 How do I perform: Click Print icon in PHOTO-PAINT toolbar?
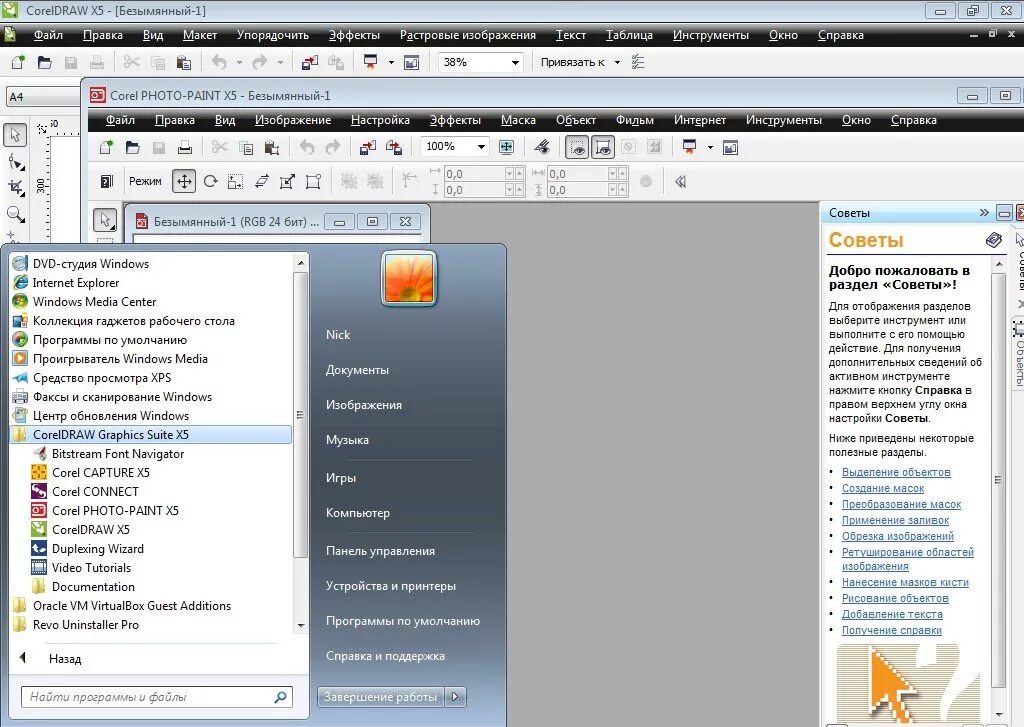185,148
